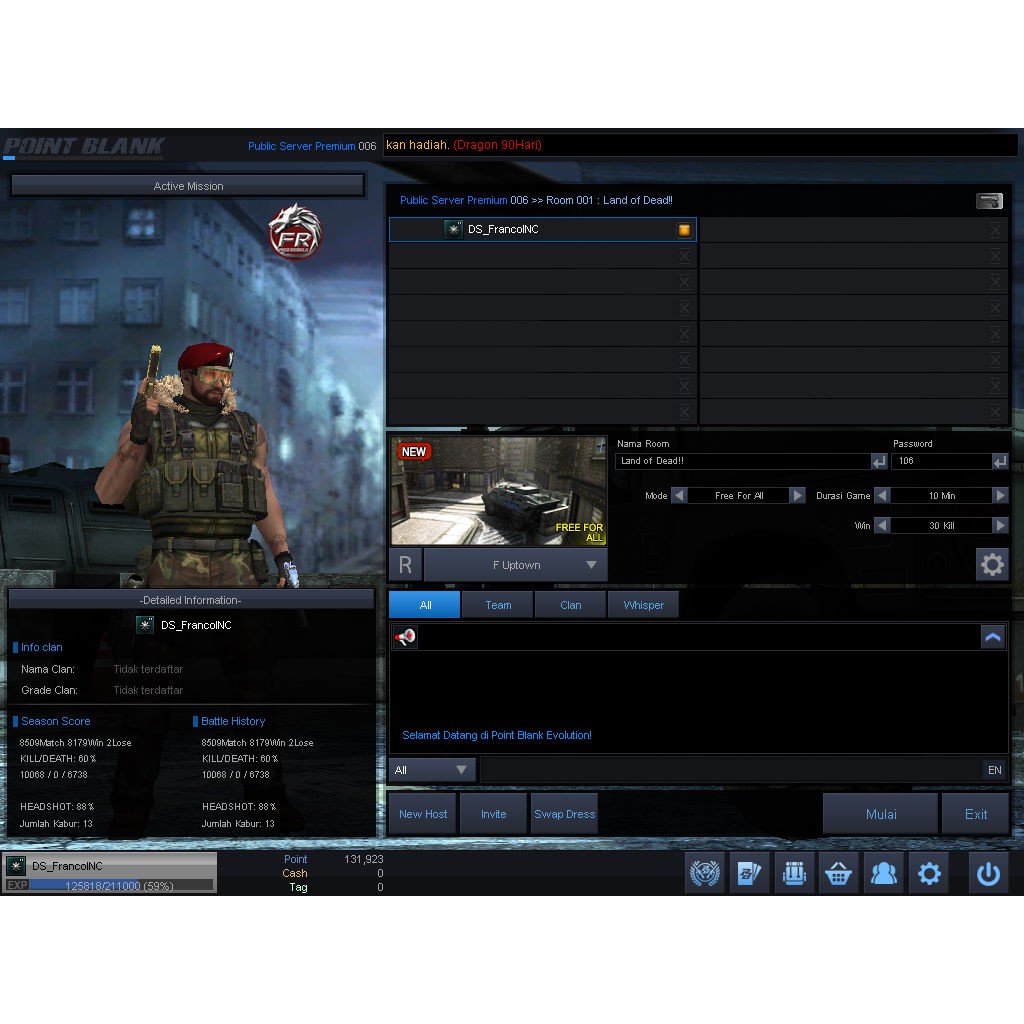Select the DS_FrancoINC player slot row

coord(543,230)
